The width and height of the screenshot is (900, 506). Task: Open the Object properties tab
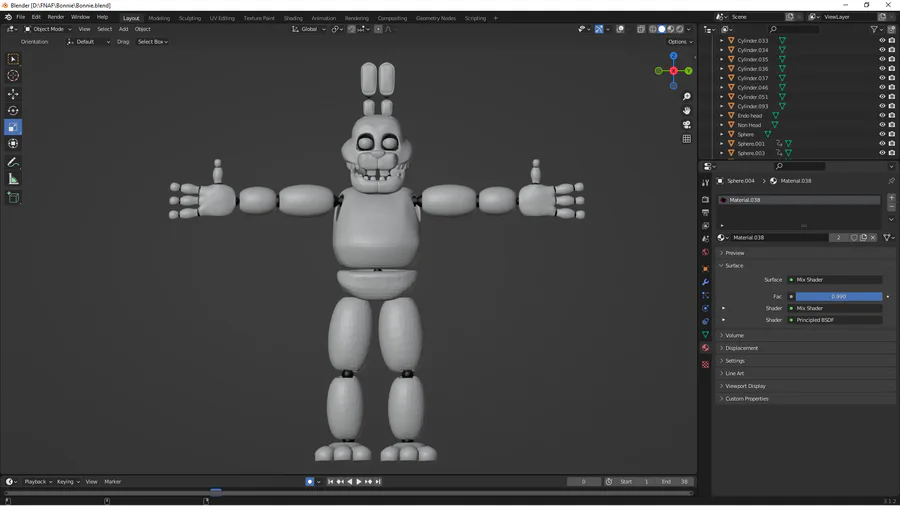tap(705, 268)
